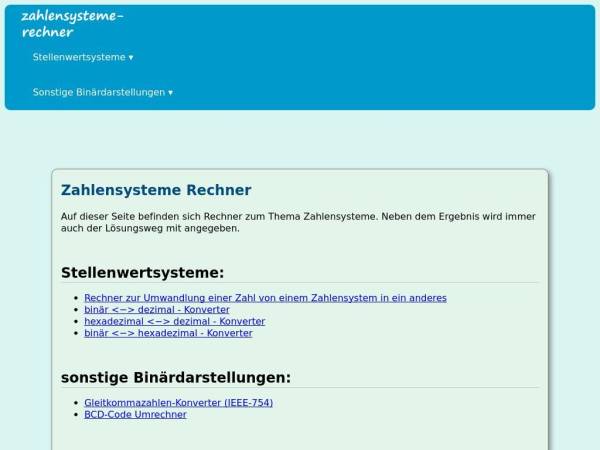Click the sonstige Binärdarstellungen: section heading
Viewport: 600px width, 450px height.
pyautogui.click(x=176, y=378)
